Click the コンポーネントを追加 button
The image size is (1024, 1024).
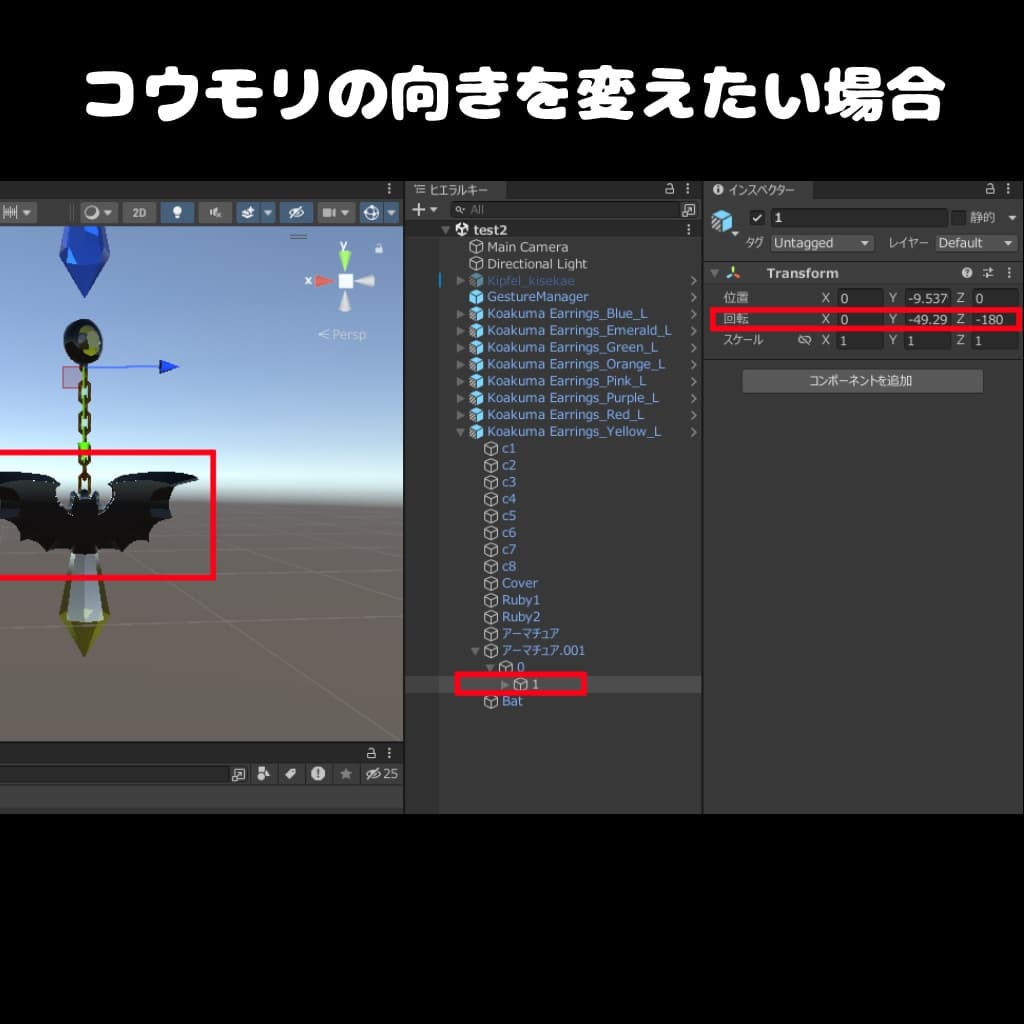861,380
